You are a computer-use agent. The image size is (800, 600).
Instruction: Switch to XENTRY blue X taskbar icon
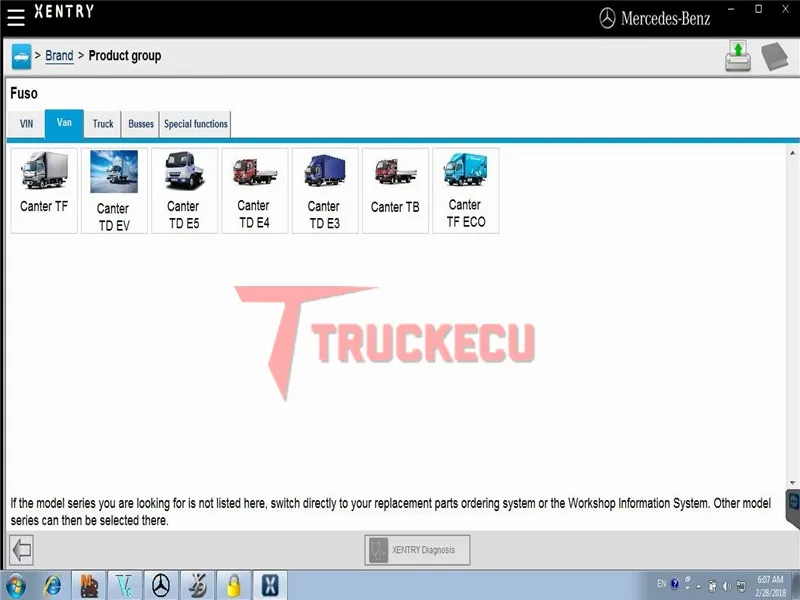click(270, 586)
